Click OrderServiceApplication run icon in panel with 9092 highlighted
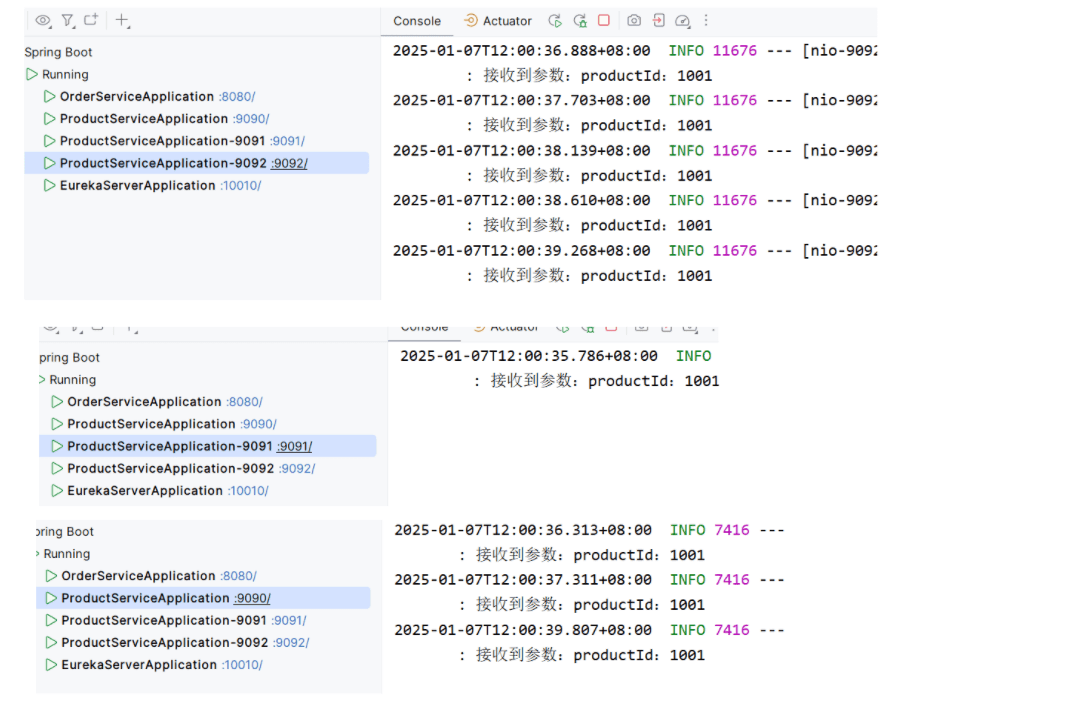The image size is (1073, 726). click(x=49, y=96)
